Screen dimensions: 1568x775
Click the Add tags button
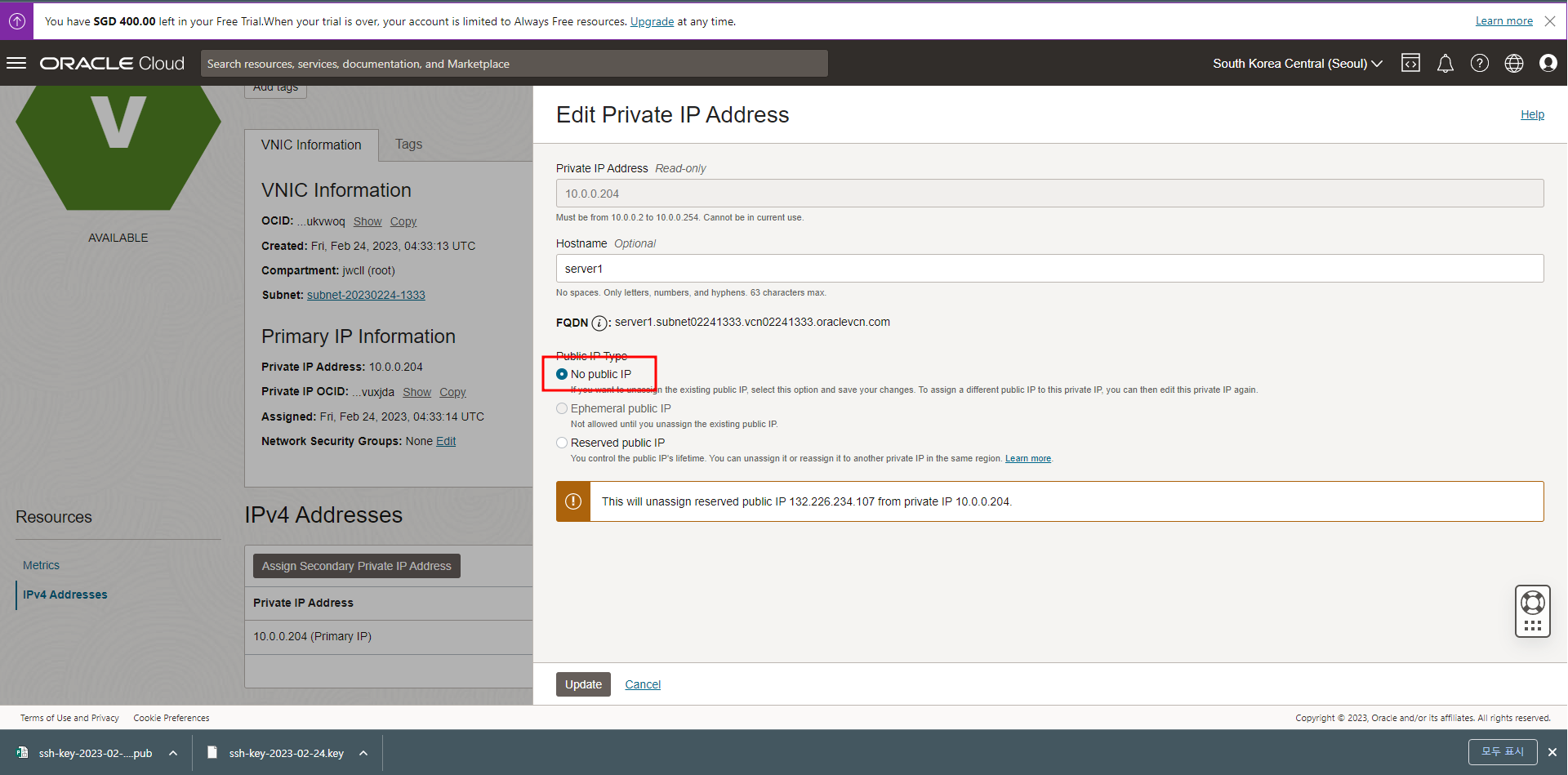pyautogui.click(x=275, y=88)
